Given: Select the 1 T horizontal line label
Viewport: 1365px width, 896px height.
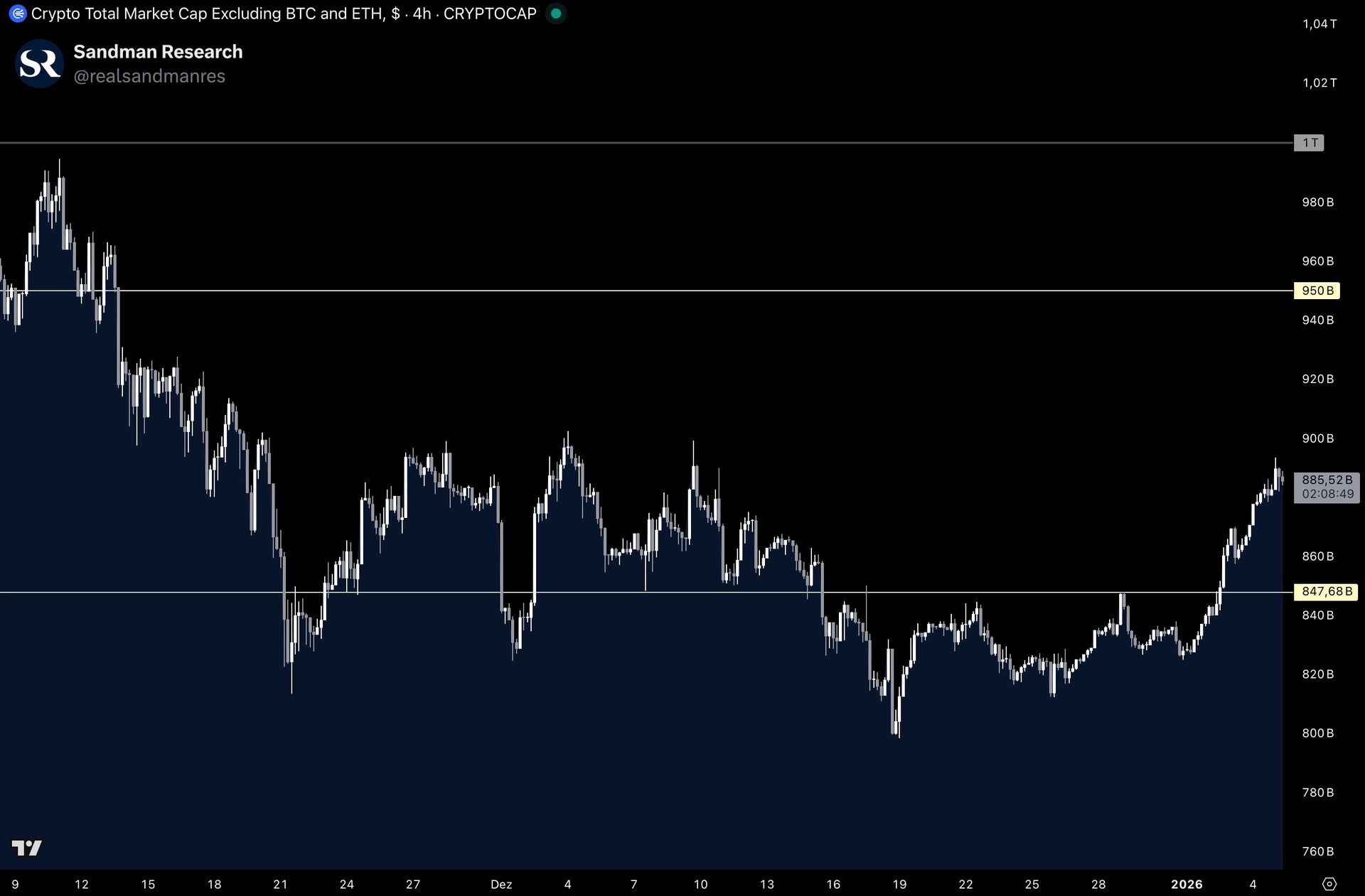Looking at the screenshot, I should [1310, 143].
